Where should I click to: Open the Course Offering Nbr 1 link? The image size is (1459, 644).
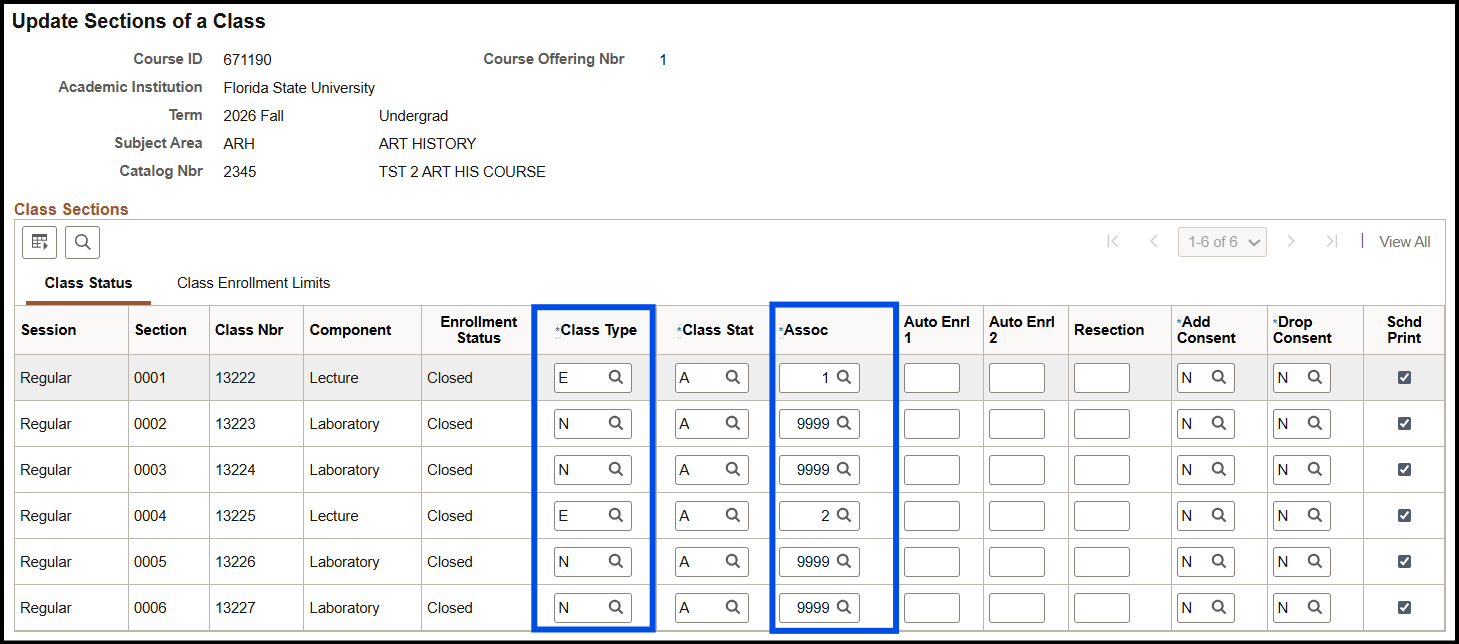[x=663, y=59]
